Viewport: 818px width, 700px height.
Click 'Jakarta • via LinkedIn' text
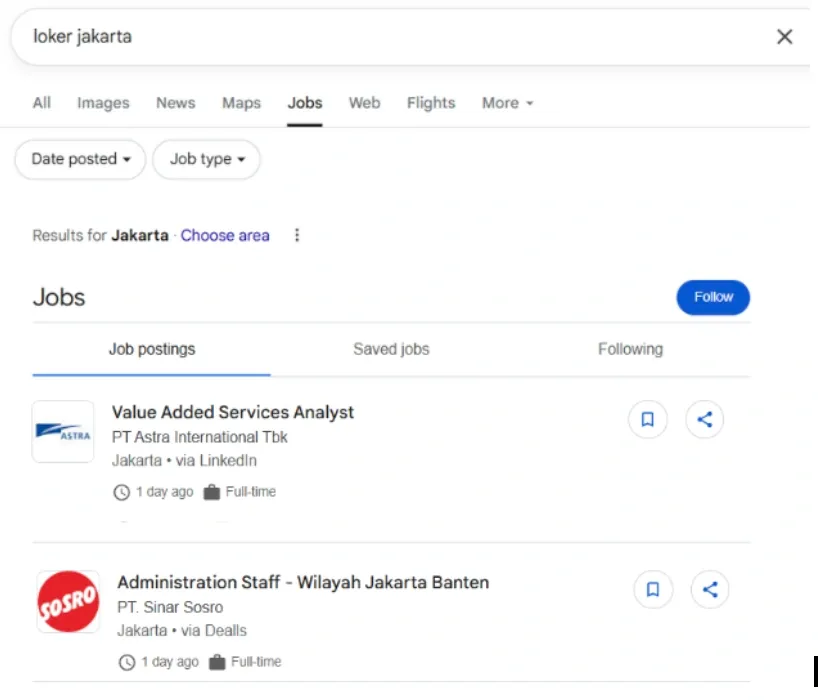[x=184, y=461]
